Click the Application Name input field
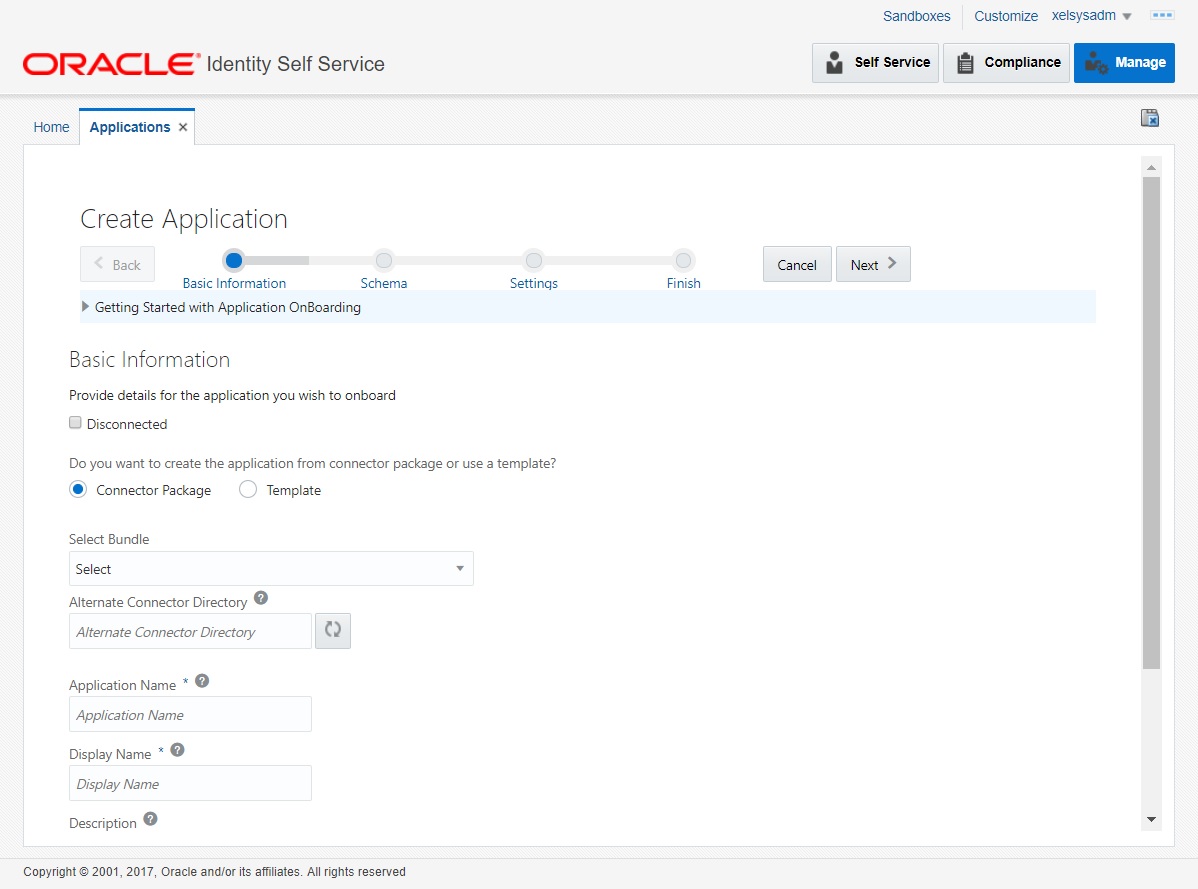This screenshot has width=1198, height=889. [x=189, y=714]
